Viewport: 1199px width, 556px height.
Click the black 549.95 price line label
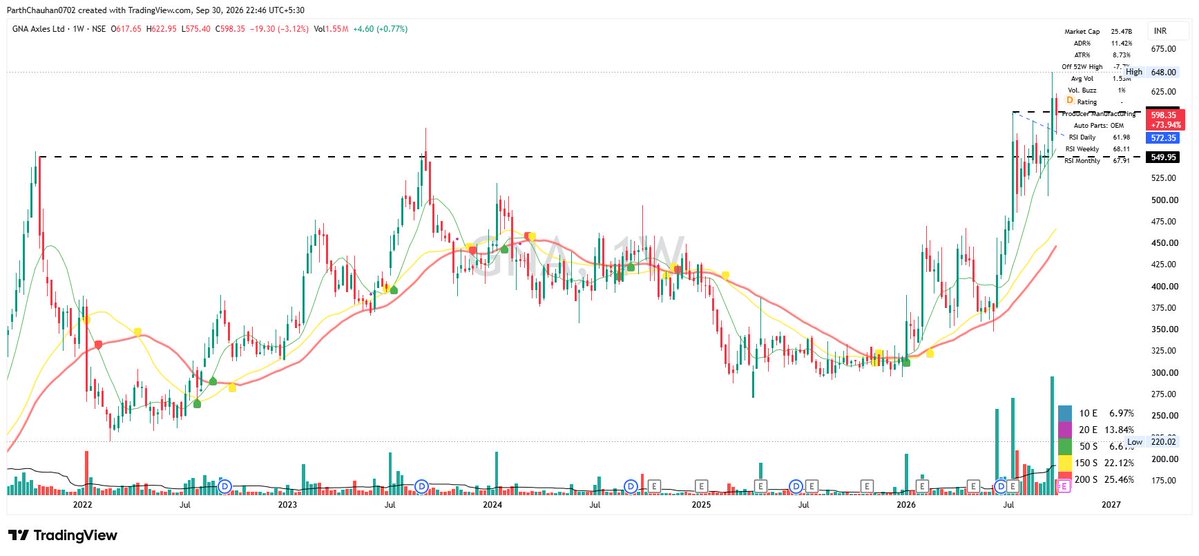pos(1165,157)
